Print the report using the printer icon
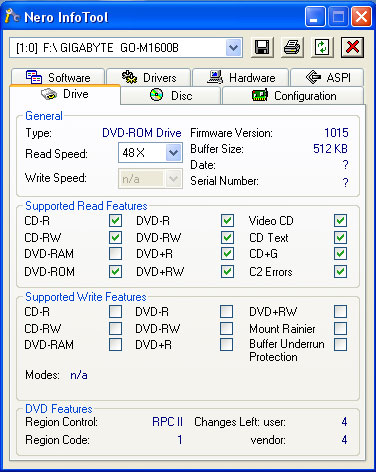Image resolution: width=376 pixels, height=472 pixels. pyautogui.click(x=292, y=47)
